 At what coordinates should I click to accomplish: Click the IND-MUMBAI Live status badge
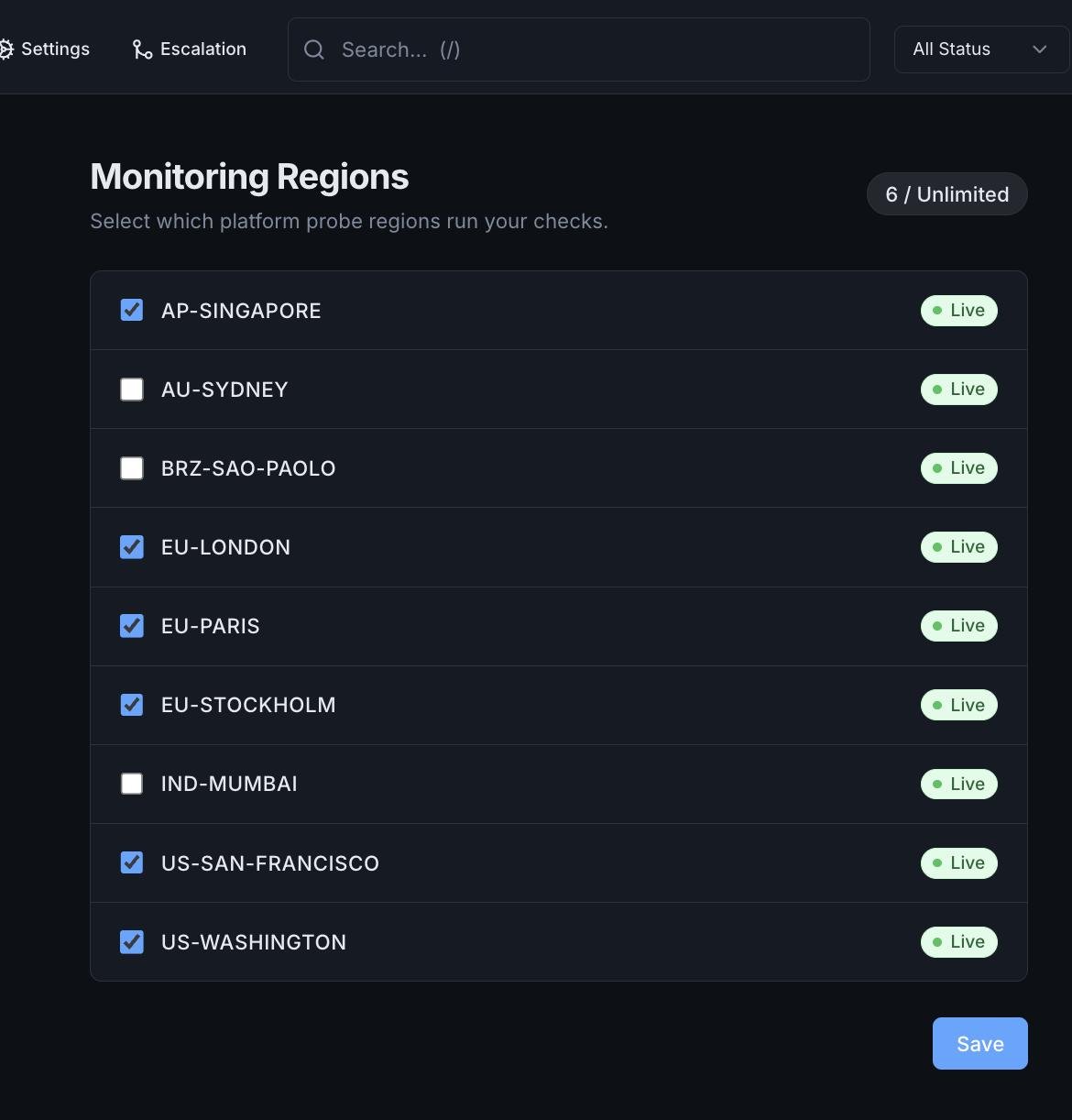pyautogui.click(x=958, y=785)
